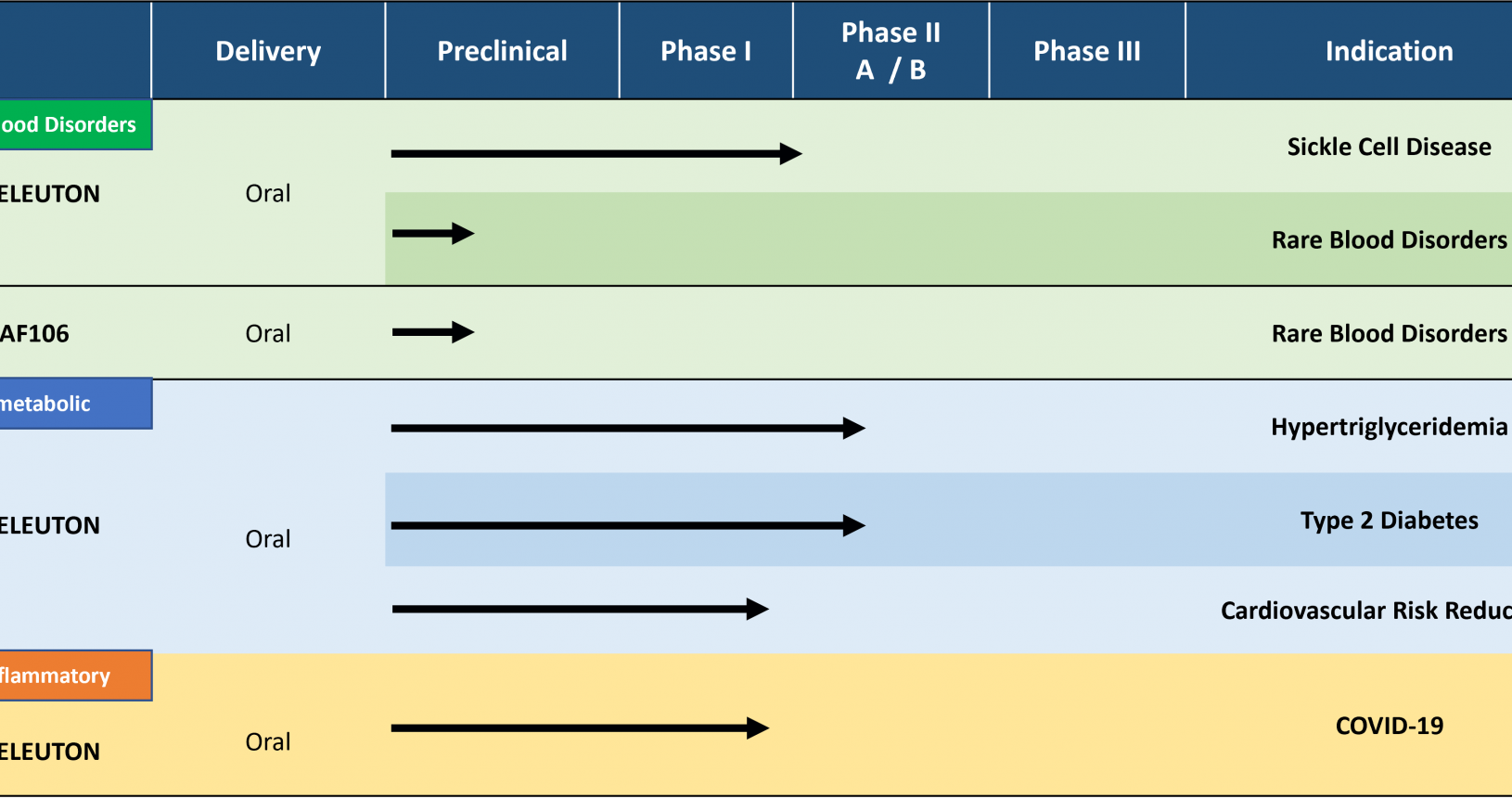Click the Sickle Cell Disease progress arrow
This screenshot has height=798, width=1512.
click(596, 153)
